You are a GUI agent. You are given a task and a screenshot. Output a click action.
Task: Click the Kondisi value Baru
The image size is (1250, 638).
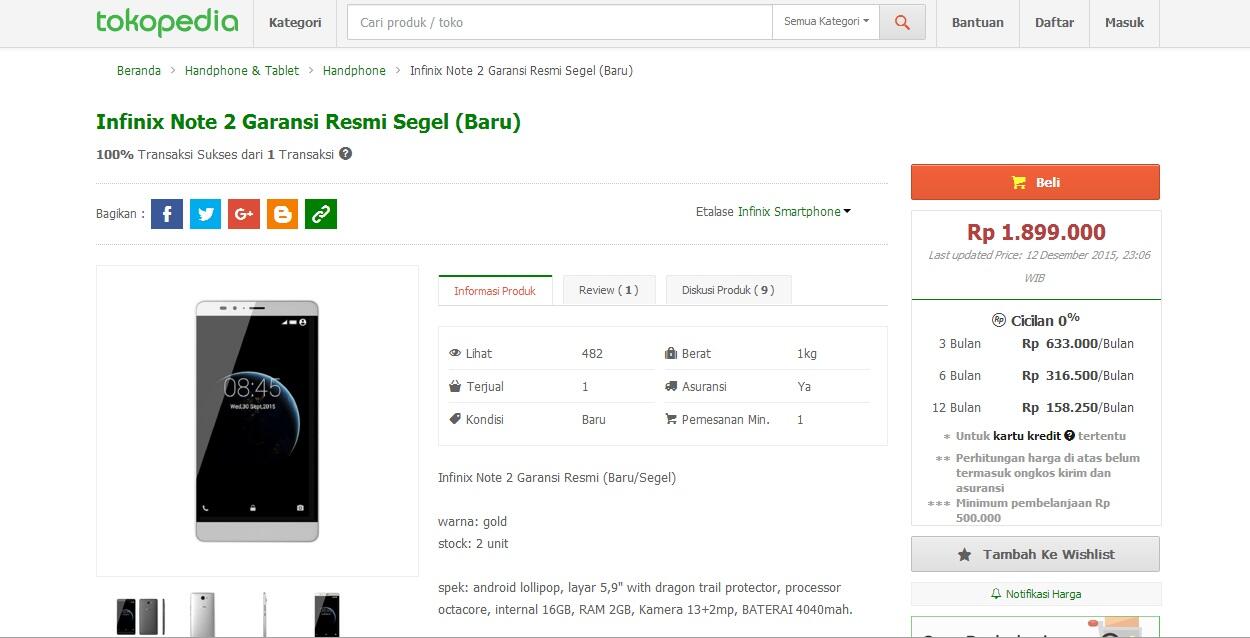594,420
